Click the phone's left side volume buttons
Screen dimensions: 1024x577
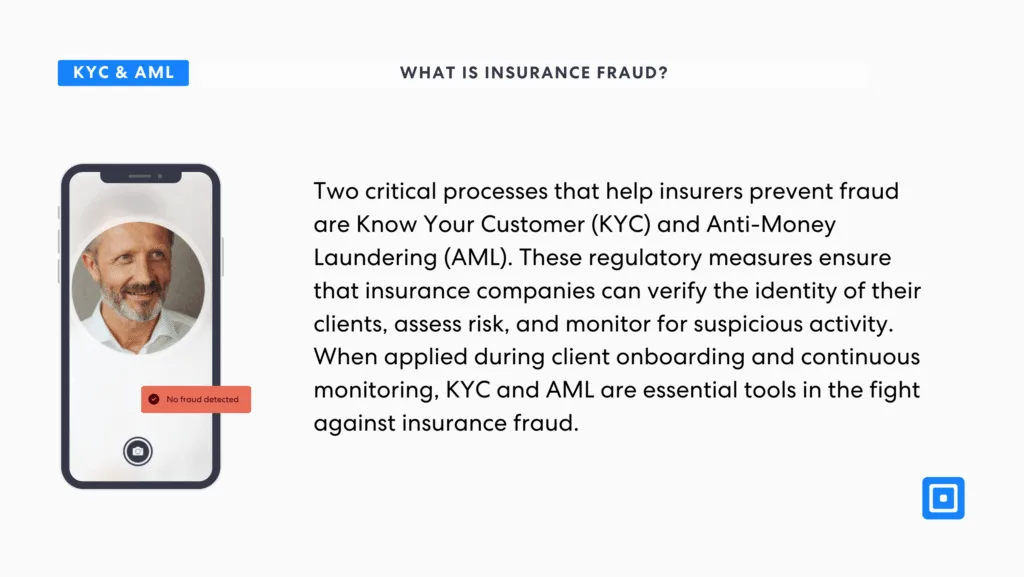(x=59, y=257)
